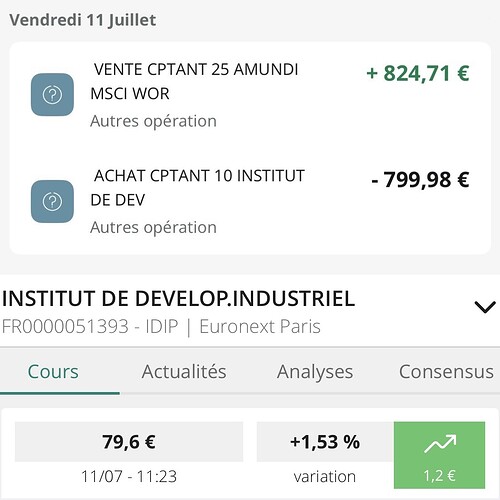Viewport: 500px width, 500px height.
Task: Open the Consensus tab
Action: (446, 372)
